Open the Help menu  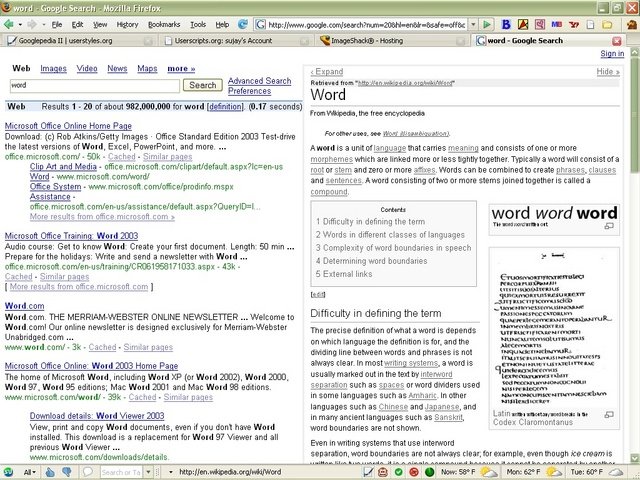[x=222, y=24]
